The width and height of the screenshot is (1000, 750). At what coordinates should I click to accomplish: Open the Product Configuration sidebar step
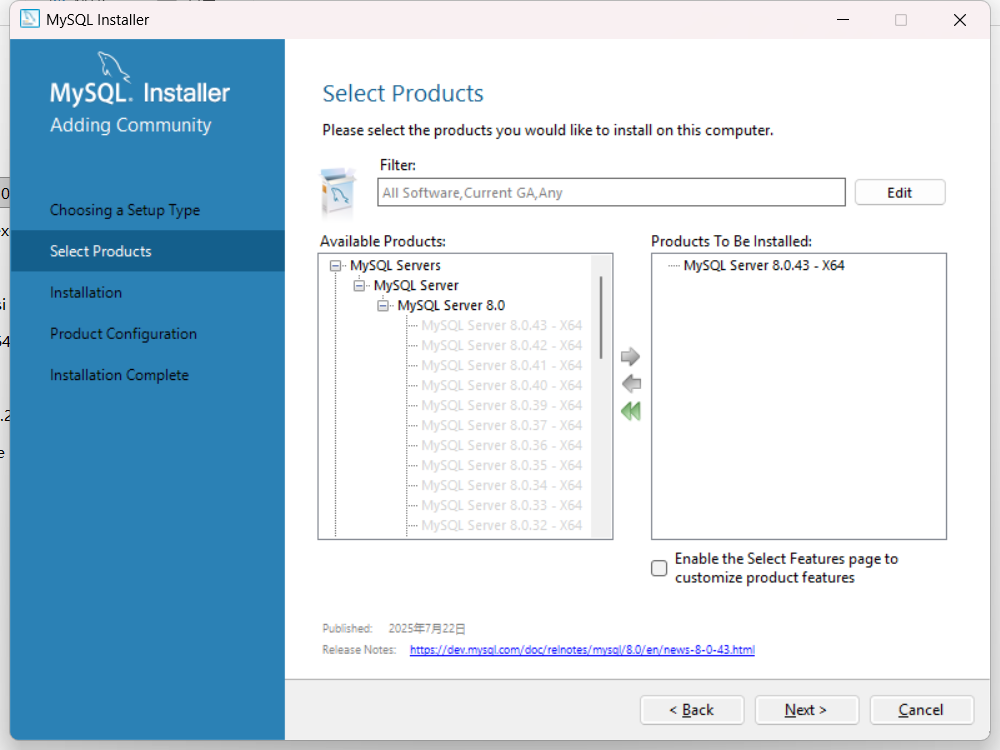tap(124, 334)
